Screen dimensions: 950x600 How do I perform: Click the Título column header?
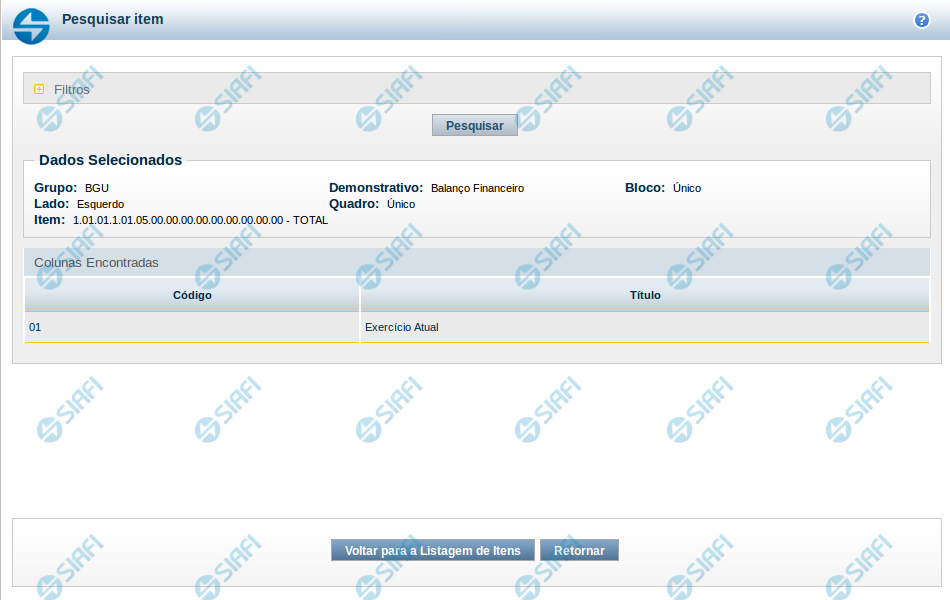point(645,295)
